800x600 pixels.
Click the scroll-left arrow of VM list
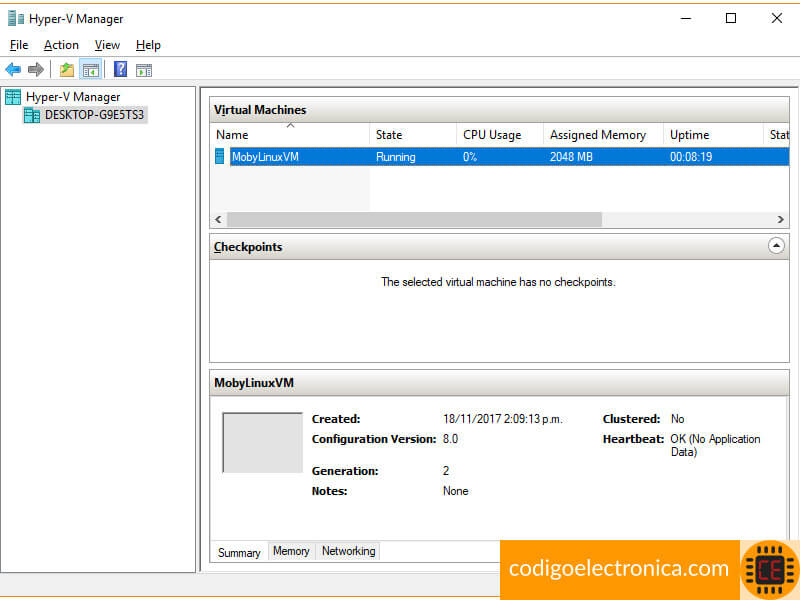click(218, 219)
